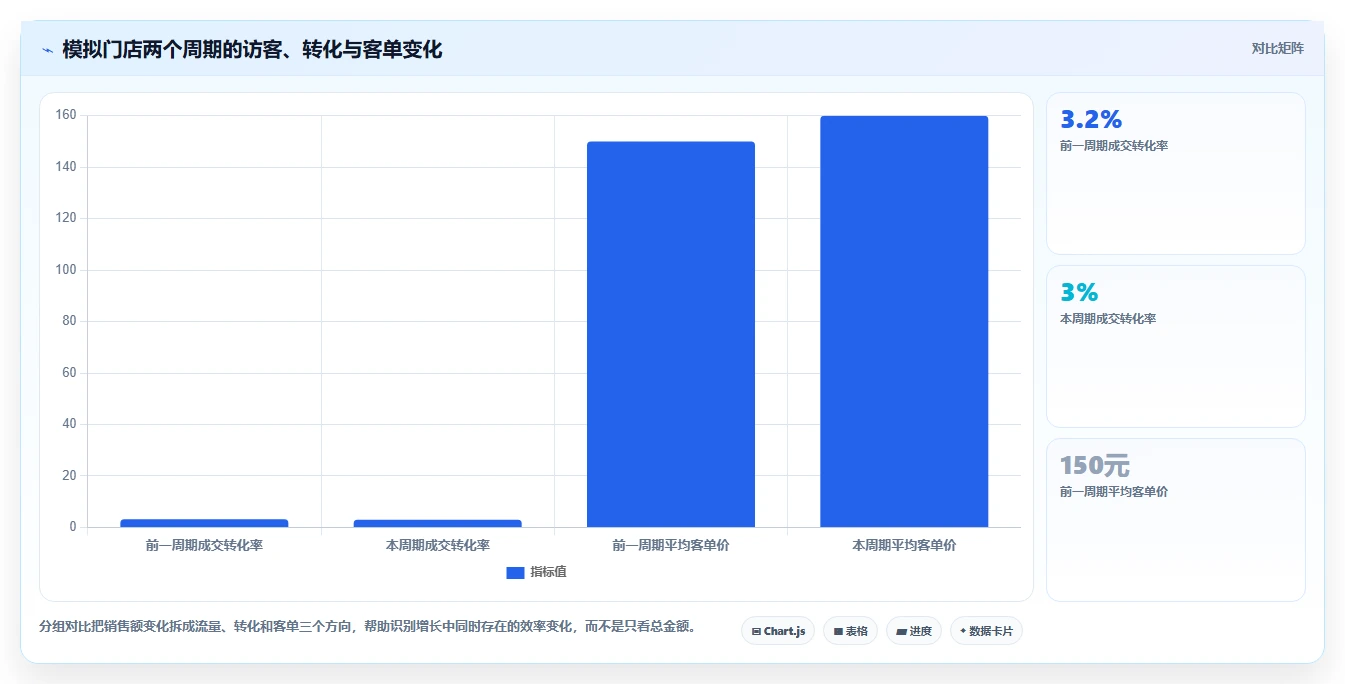Select the Chart.js tag pill

click(x=778, y=631)
